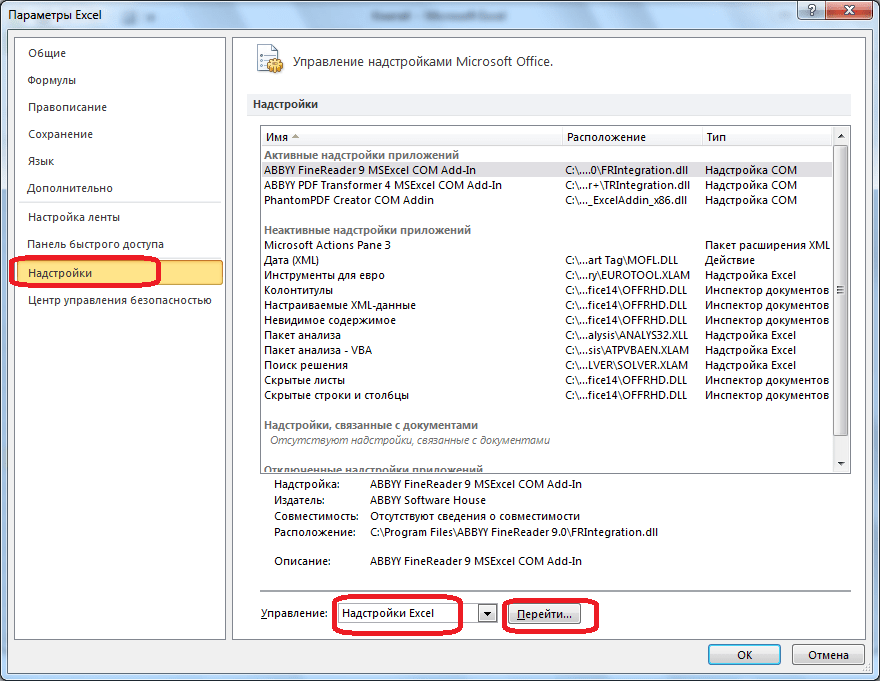Select the Колонтитулы row
This screenshot has height=681, width=880.
547,290
